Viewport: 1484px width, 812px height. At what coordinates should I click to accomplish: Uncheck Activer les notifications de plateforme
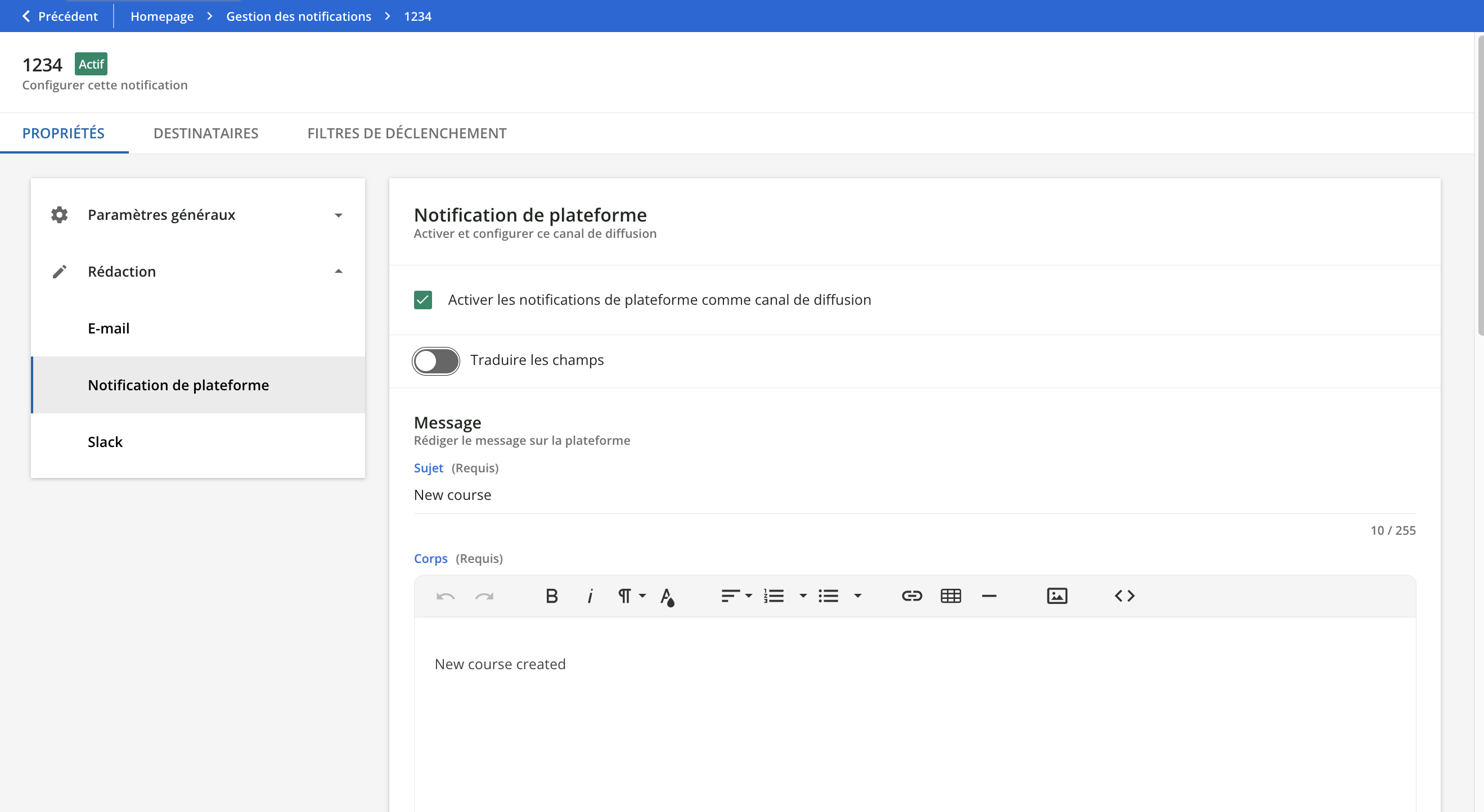(x=423, y=300)
